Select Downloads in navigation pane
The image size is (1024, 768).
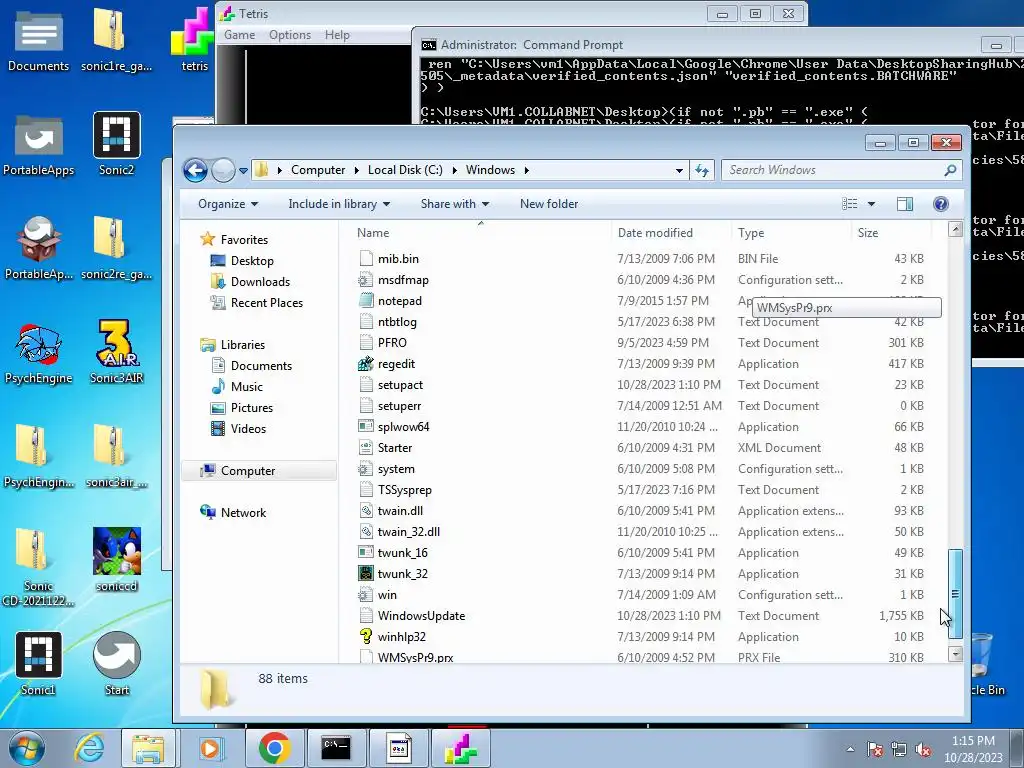tap(249, 281)
